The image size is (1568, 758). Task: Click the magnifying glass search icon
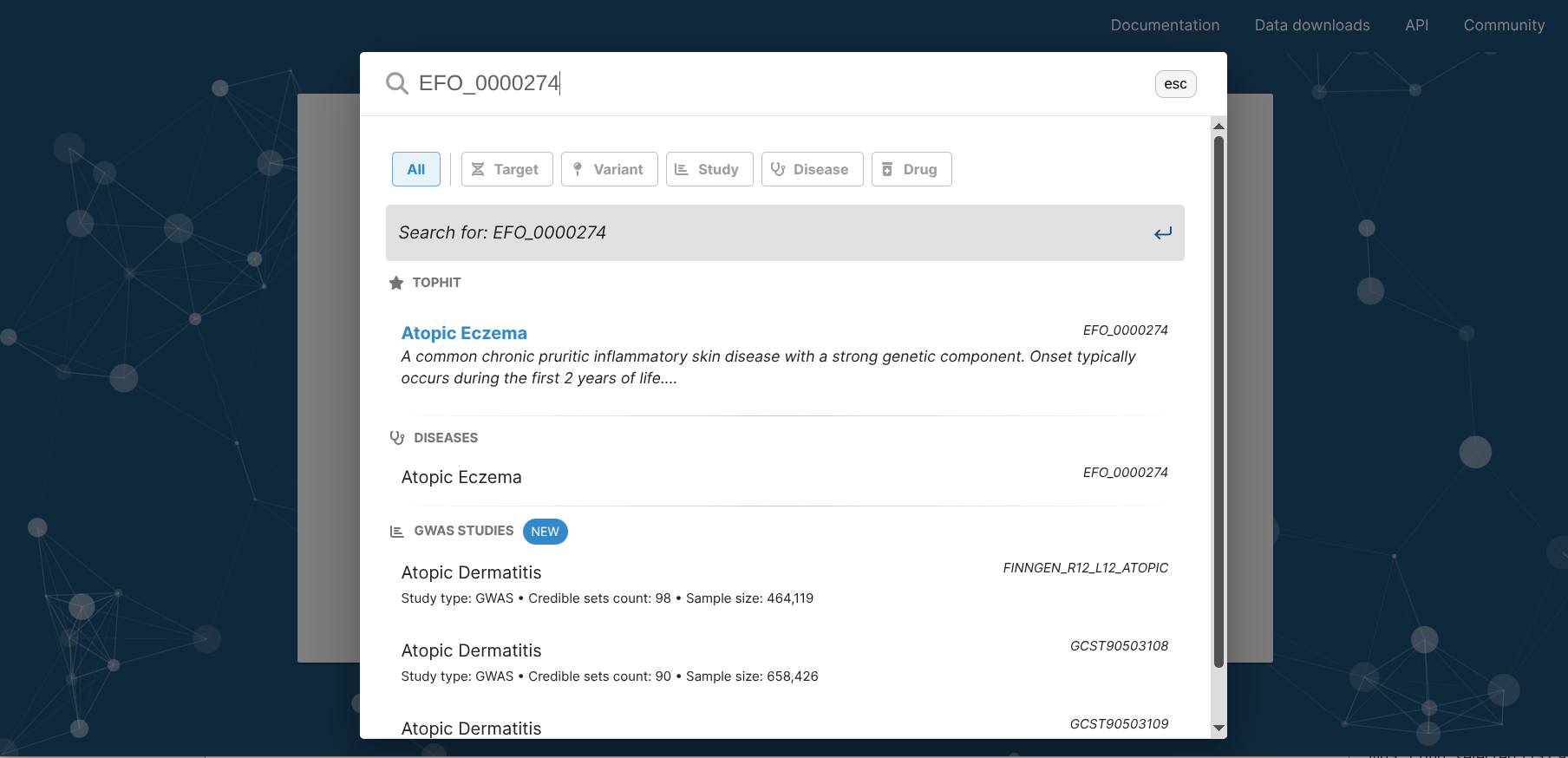click(x=397, y=83)
